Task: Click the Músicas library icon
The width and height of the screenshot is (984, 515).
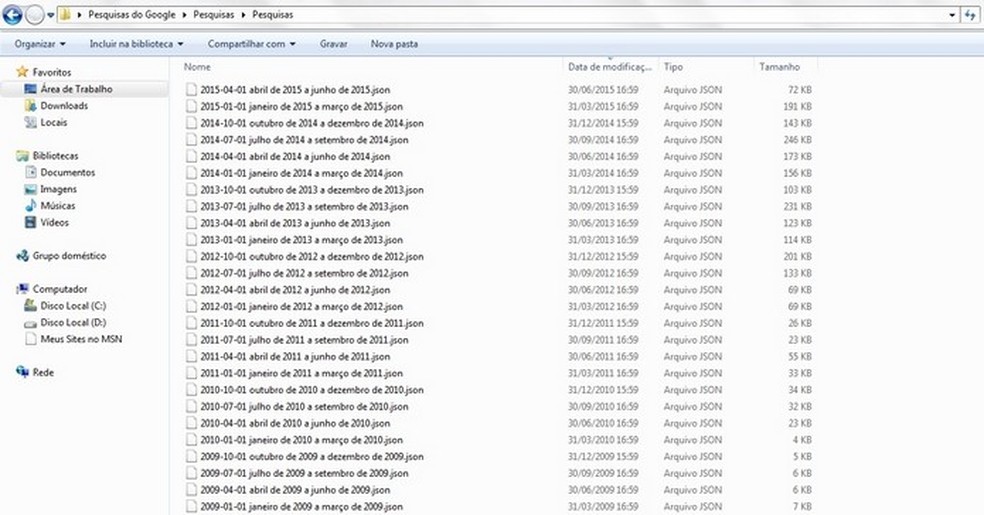Action: 30,205
